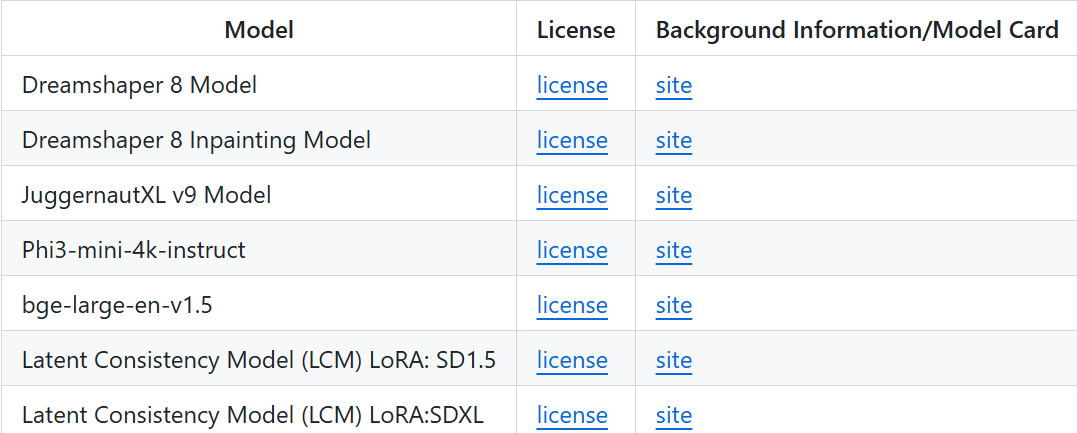Click the Model column header
This screenshot has height=433, width=1077.
pos(259,30)
